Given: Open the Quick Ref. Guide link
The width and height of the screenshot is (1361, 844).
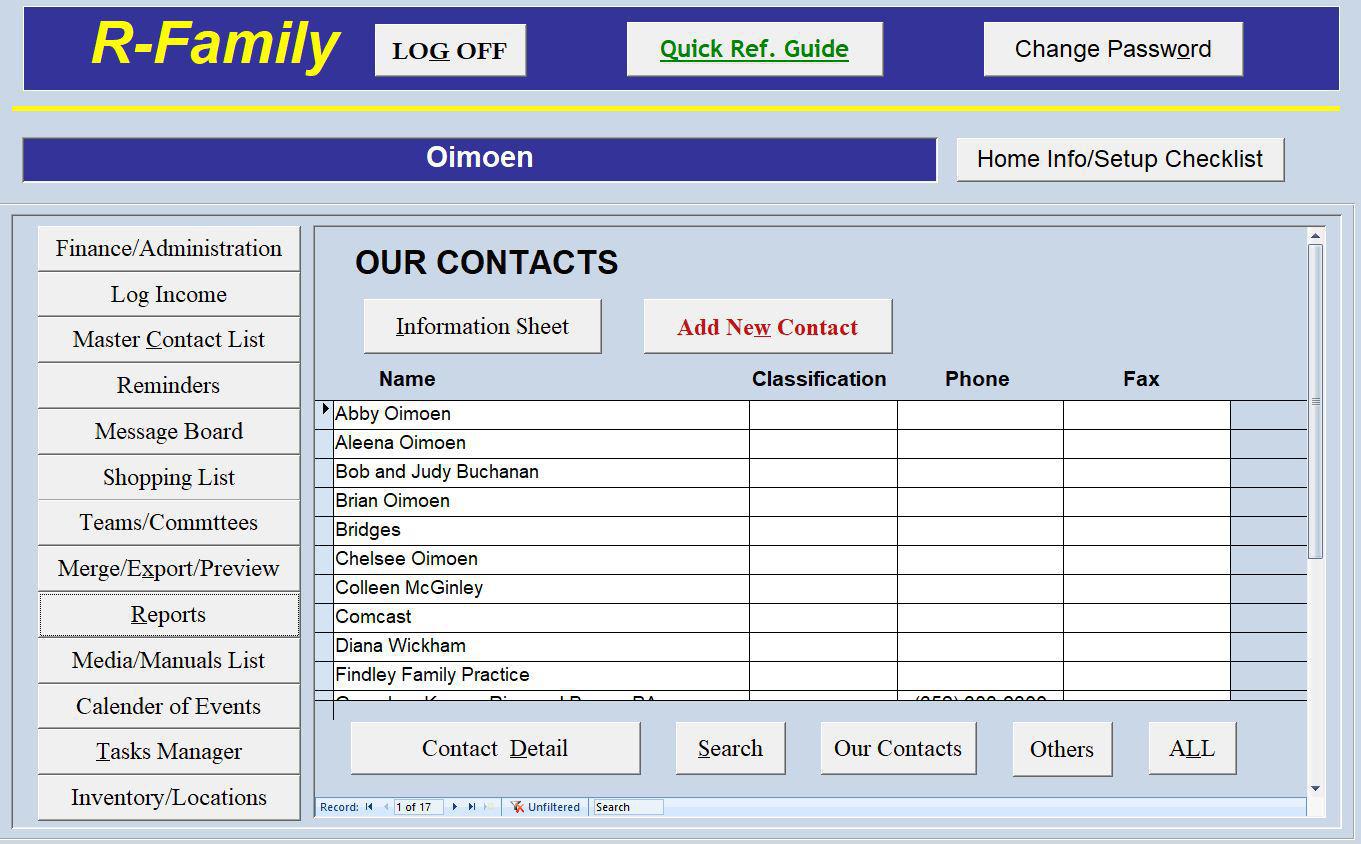Looking at the screenshot, I should (754, 49).
